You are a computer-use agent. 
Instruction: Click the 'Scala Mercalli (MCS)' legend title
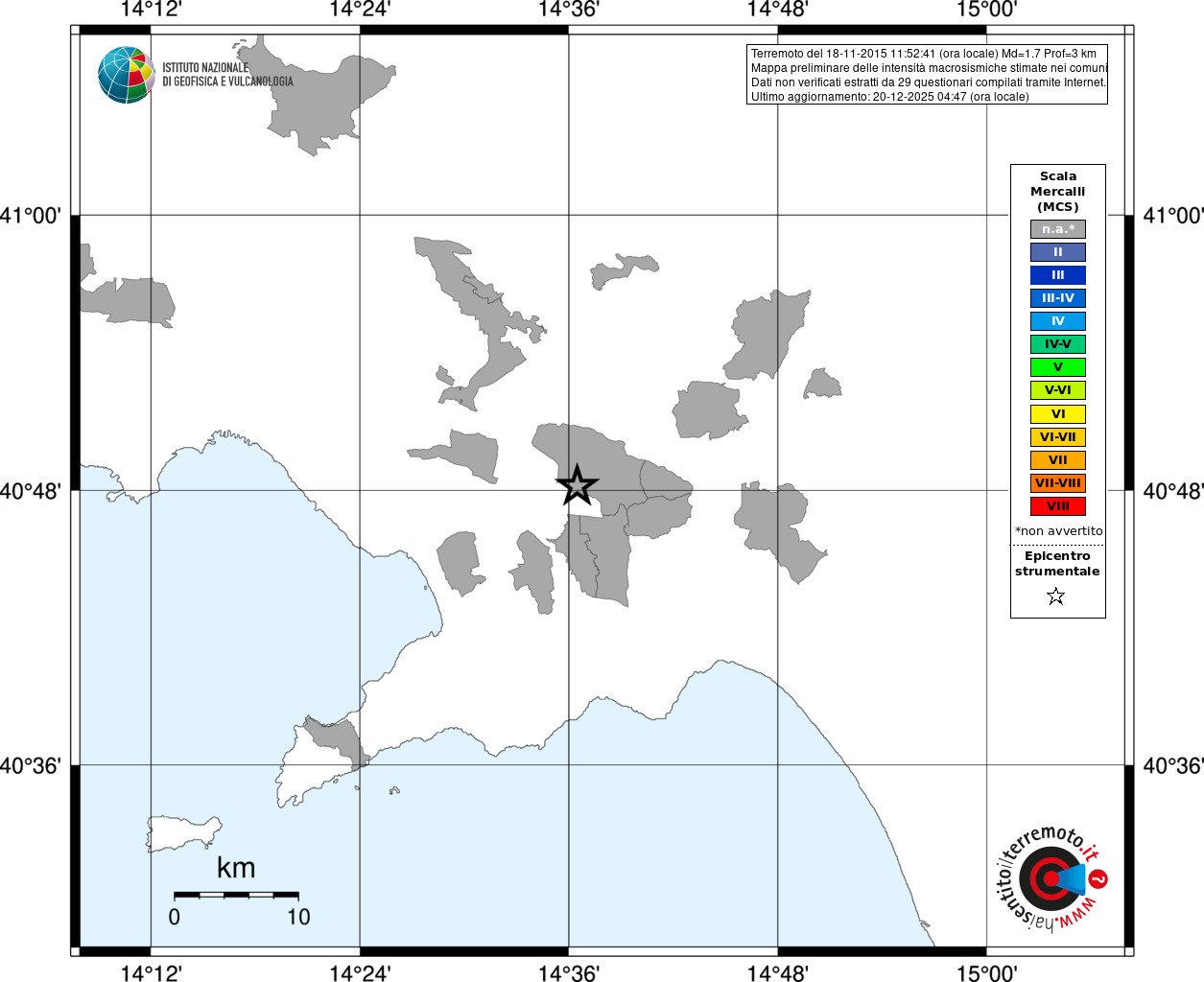coord(1058,192)
